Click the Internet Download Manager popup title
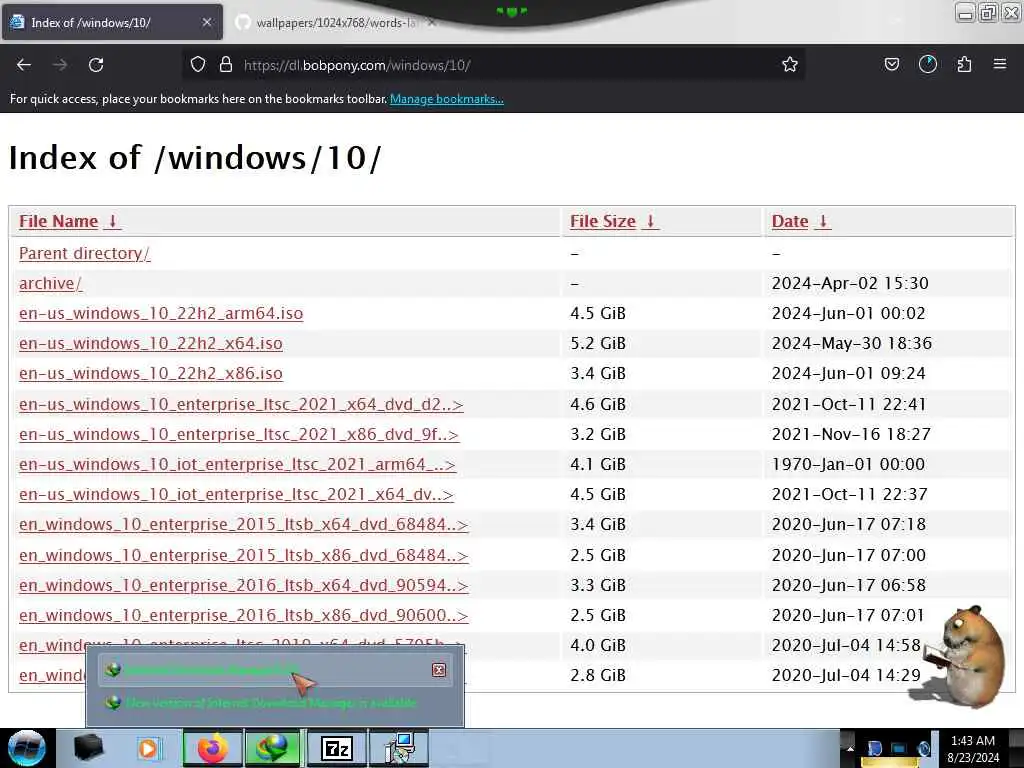This screenshot has height=768, width=1024. 211,670
